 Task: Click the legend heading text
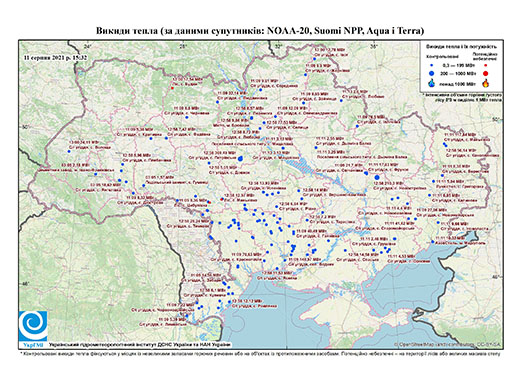[461, 46]
